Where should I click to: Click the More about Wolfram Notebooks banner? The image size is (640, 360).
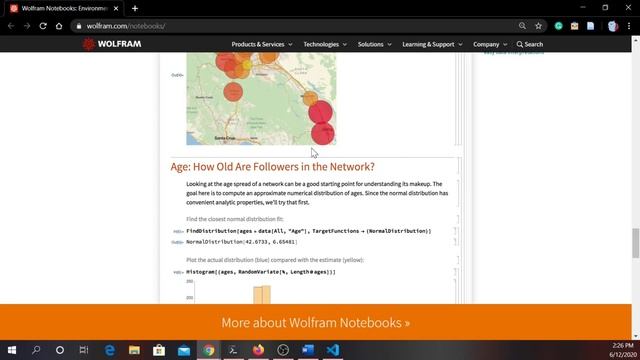coord(316,322)
